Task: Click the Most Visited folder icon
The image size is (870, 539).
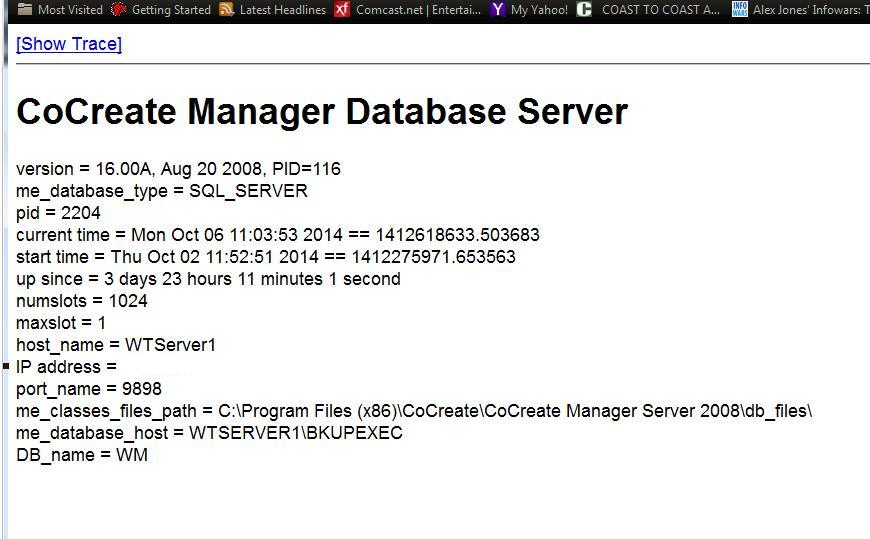Action: coord(24,9)
